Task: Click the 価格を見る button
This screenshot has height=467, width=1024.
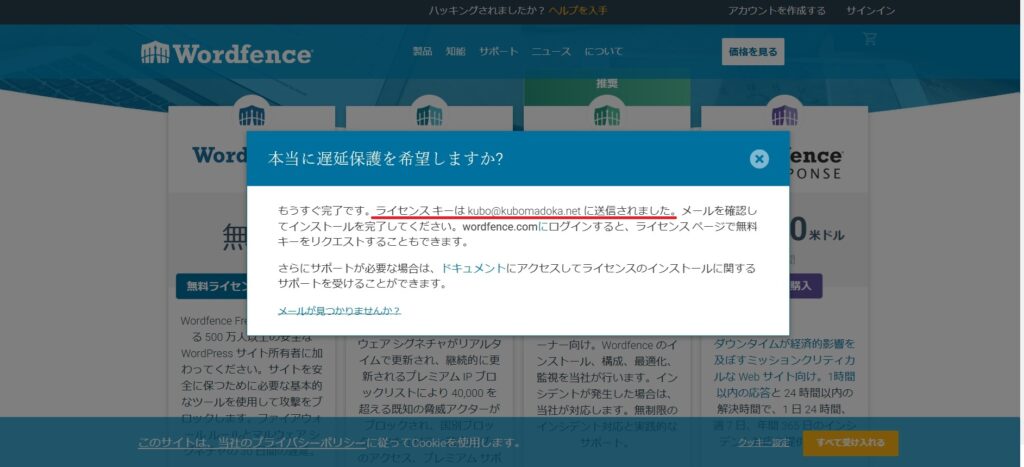Action: pyautogui.click(x=753, y=52)
